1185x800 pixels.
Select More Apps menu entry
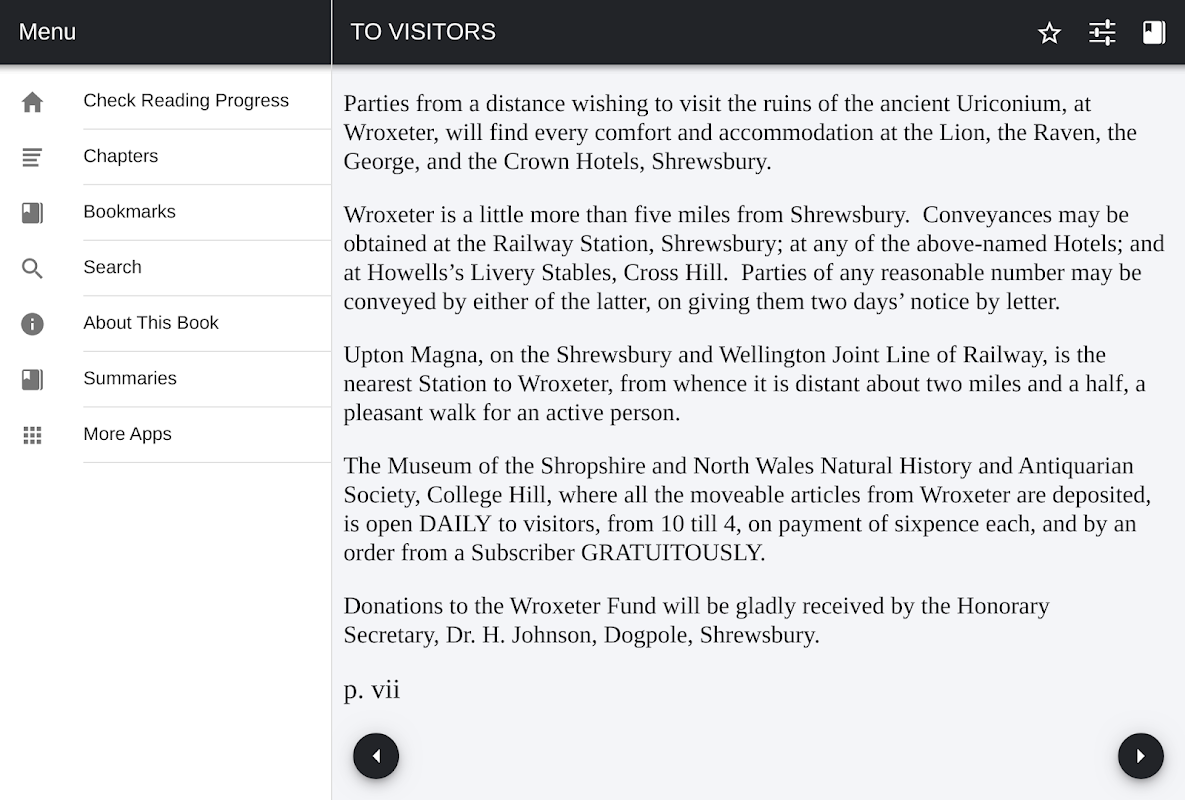tap(128, 434)
